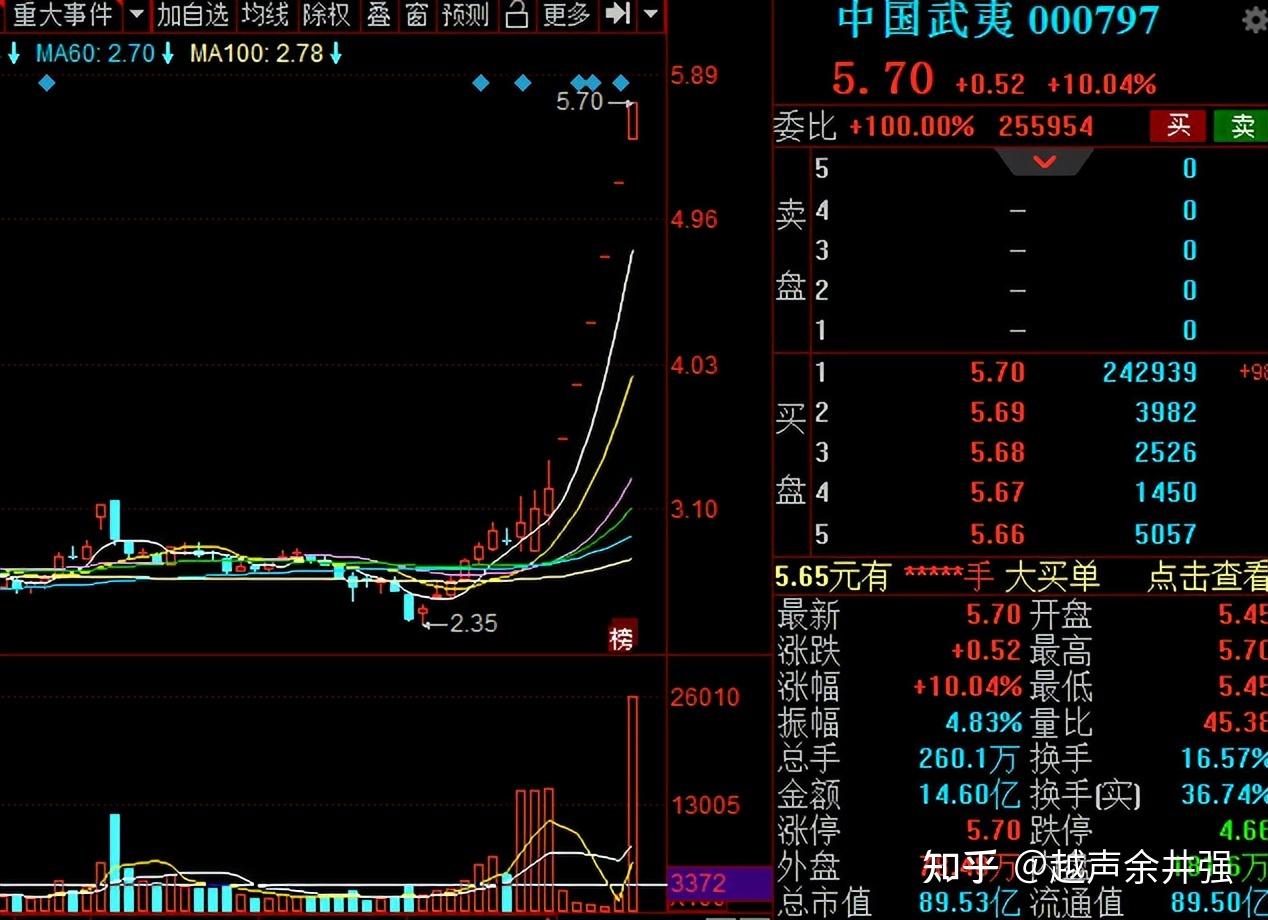This screenshot has height=920, width=1268.
Task: Click the red 榜 badge on chart
Action: (x=622, y=638)
